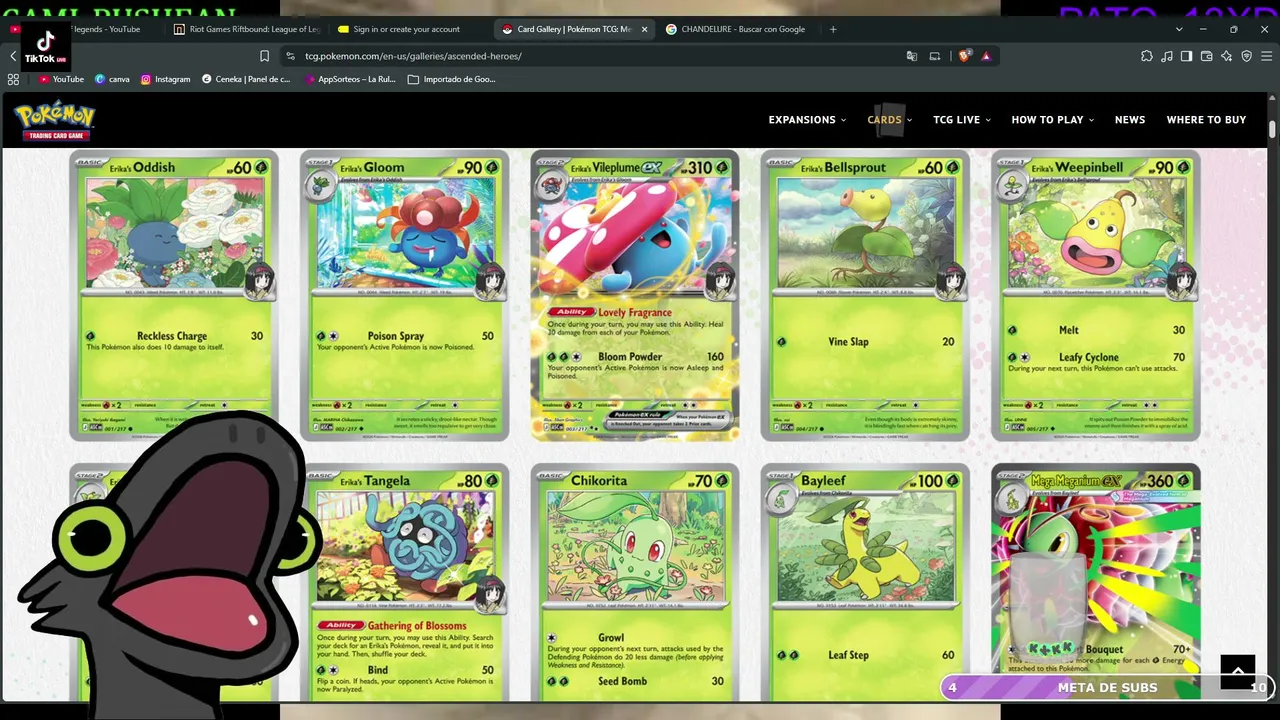The height and width of the screenshot is (720, 1280).
Task: Toggle the browser sidebar panel icon
Action: (x=1186, y=56)
